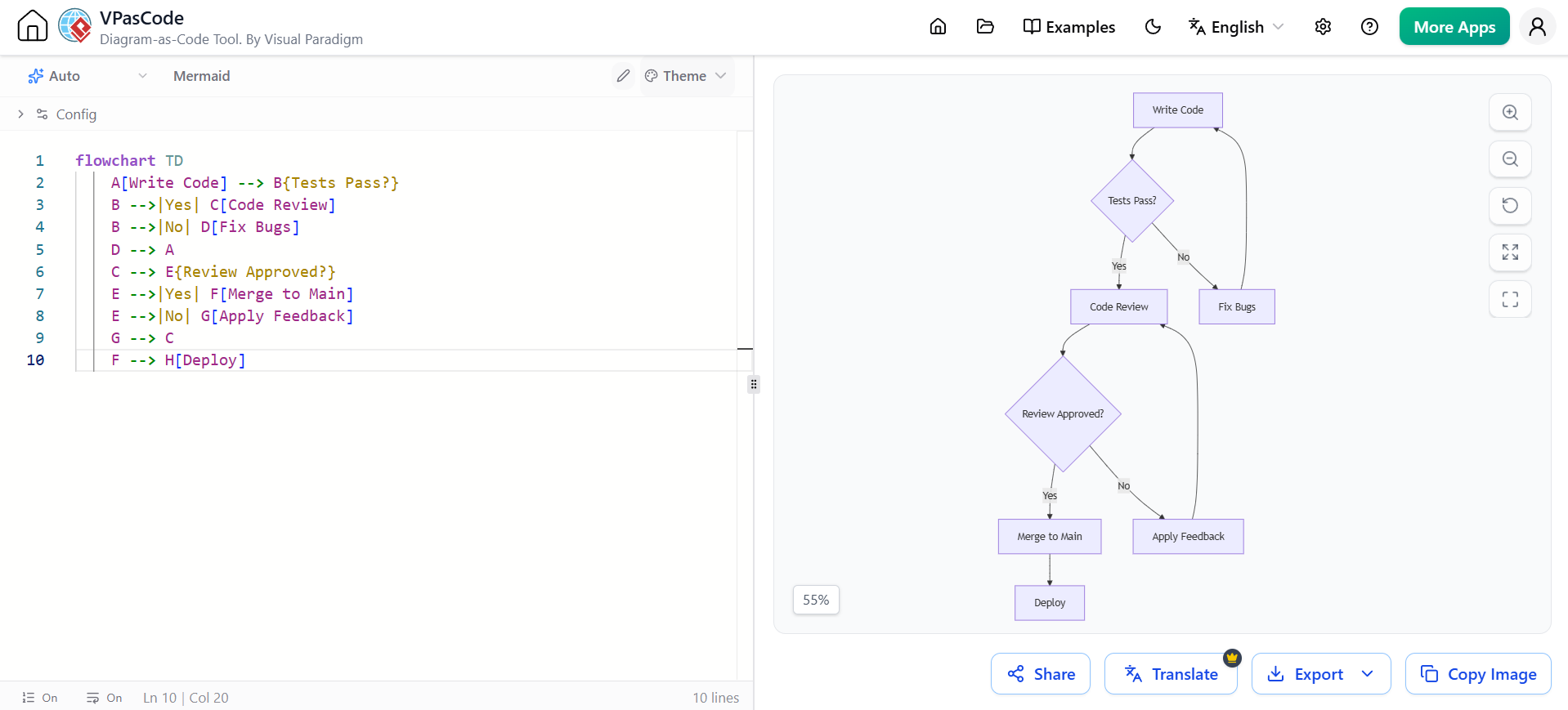Click the 10 lines count in status bar
The image size is (1568, 710).
tap(715, 698)
